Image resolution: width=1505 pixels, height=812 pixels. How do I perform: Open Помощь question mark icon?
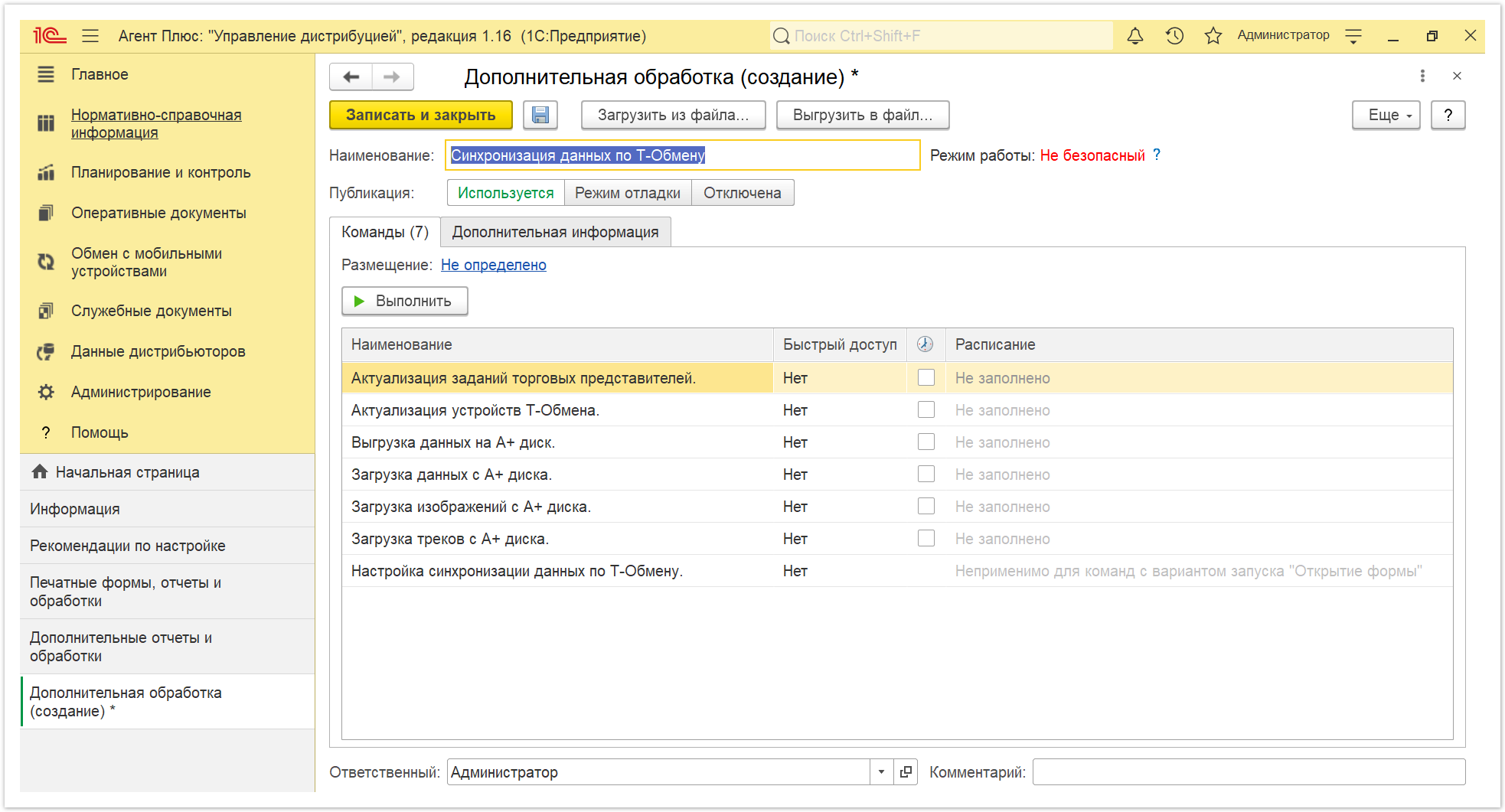pos(46,432)
